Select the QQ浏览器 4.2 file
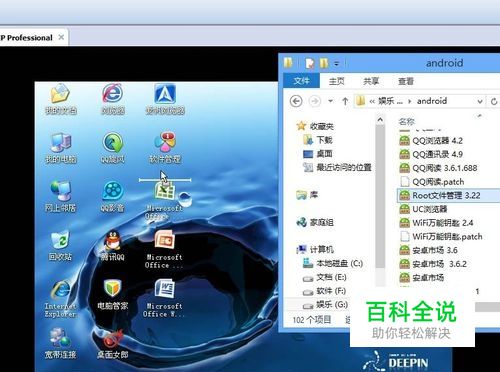 (431, 140)
